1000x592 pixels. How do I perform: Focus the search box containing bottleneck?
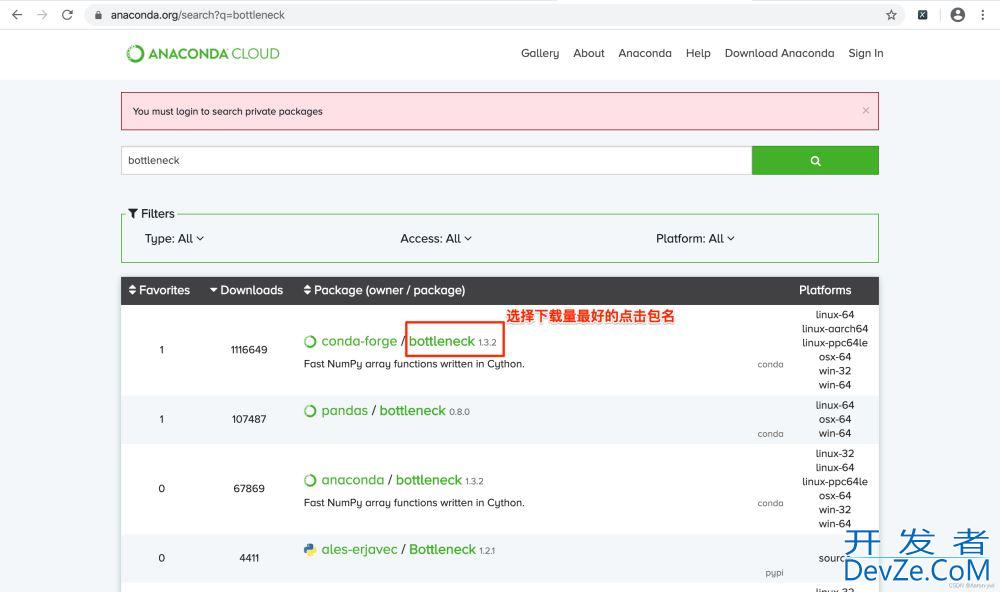click(436, 160)
